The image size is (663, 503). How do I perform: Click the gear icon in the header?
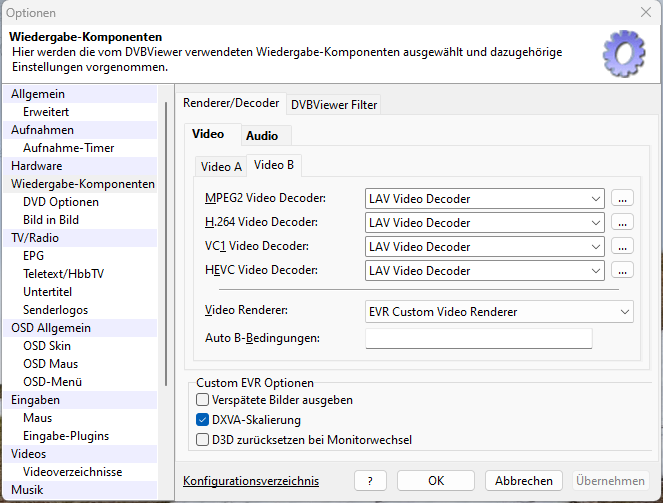624,52
